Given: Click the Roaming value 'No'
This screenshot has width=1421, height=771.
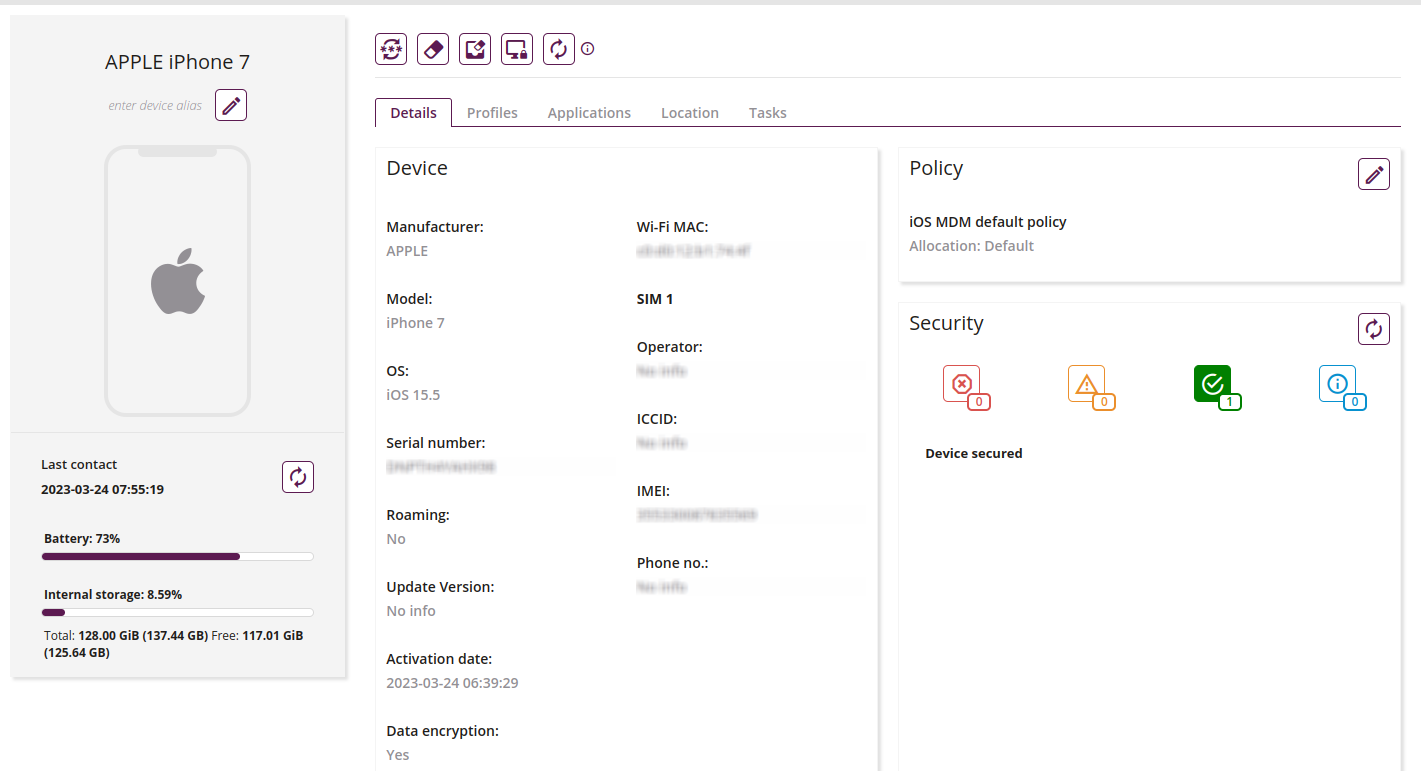Looking at the screenshot, I should (396, 539).
